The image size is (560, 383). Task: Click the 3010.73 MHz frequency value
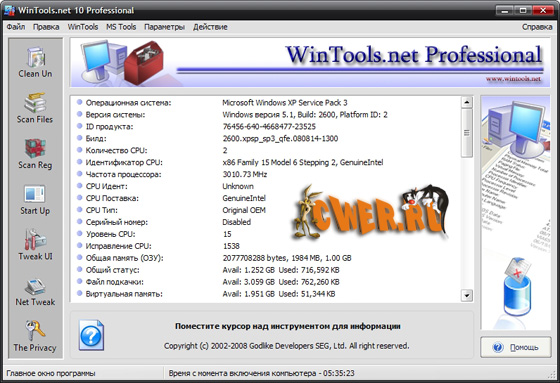245,175
